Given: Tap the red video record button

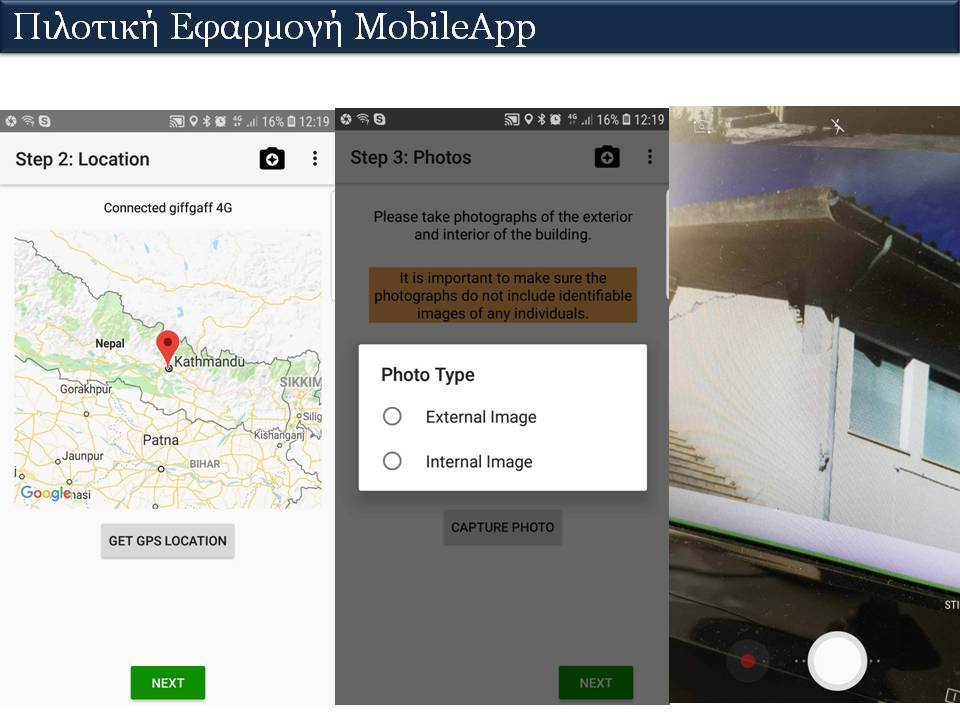Looking at the screenshot, I should coord(748,661).
